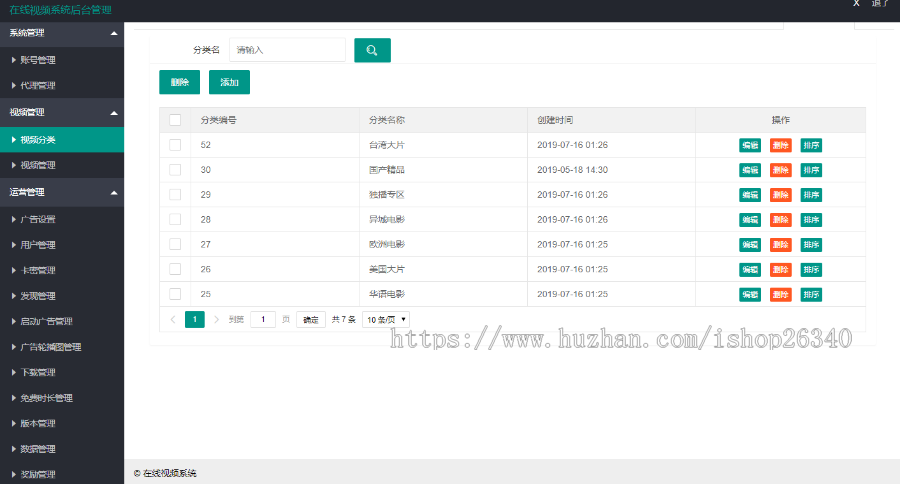The width and height of the screenshot is (900, 484).
Task: Collapse the 运营管理 sidebar section
Action: pos(62,192)
